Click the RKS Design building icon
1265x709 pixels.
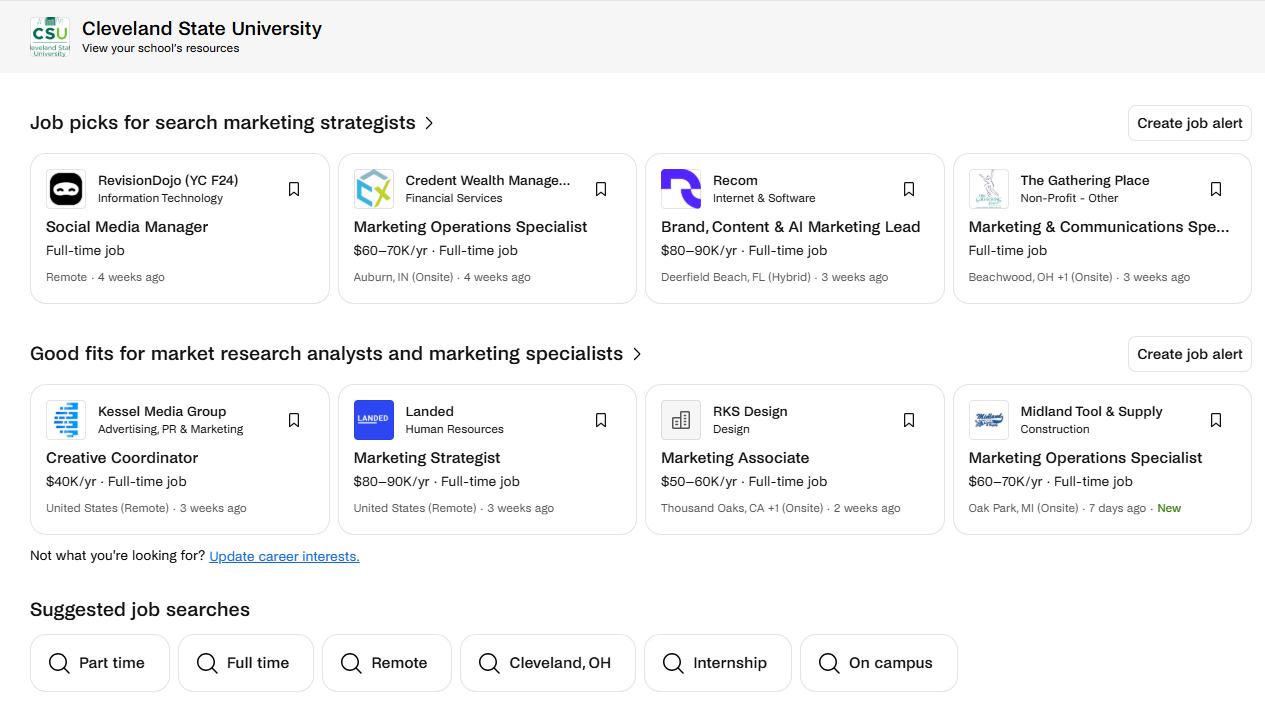[x=681, y=420]
